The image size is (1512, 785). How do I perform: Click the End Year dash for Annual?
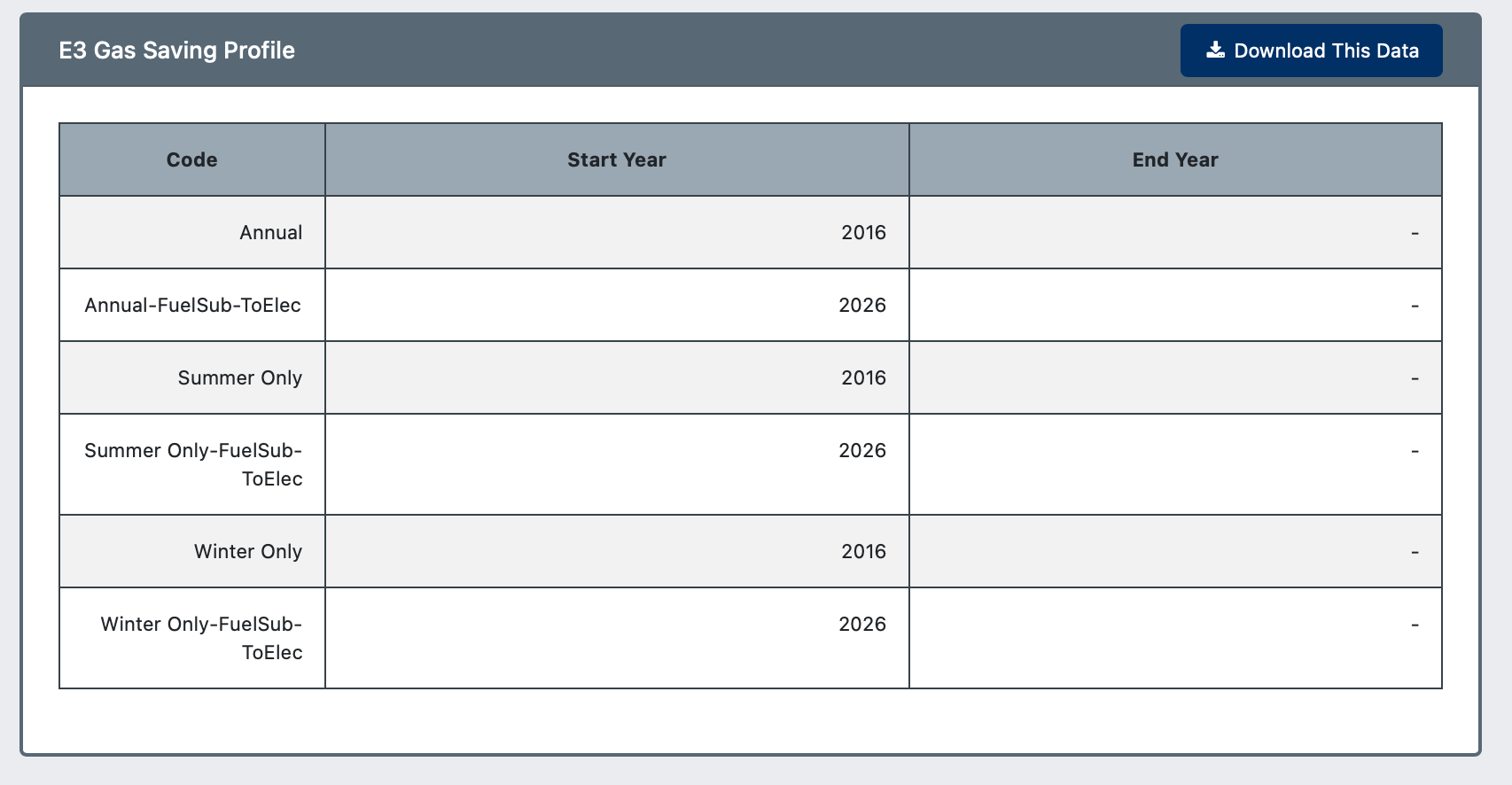click(x=1415, y=233)
